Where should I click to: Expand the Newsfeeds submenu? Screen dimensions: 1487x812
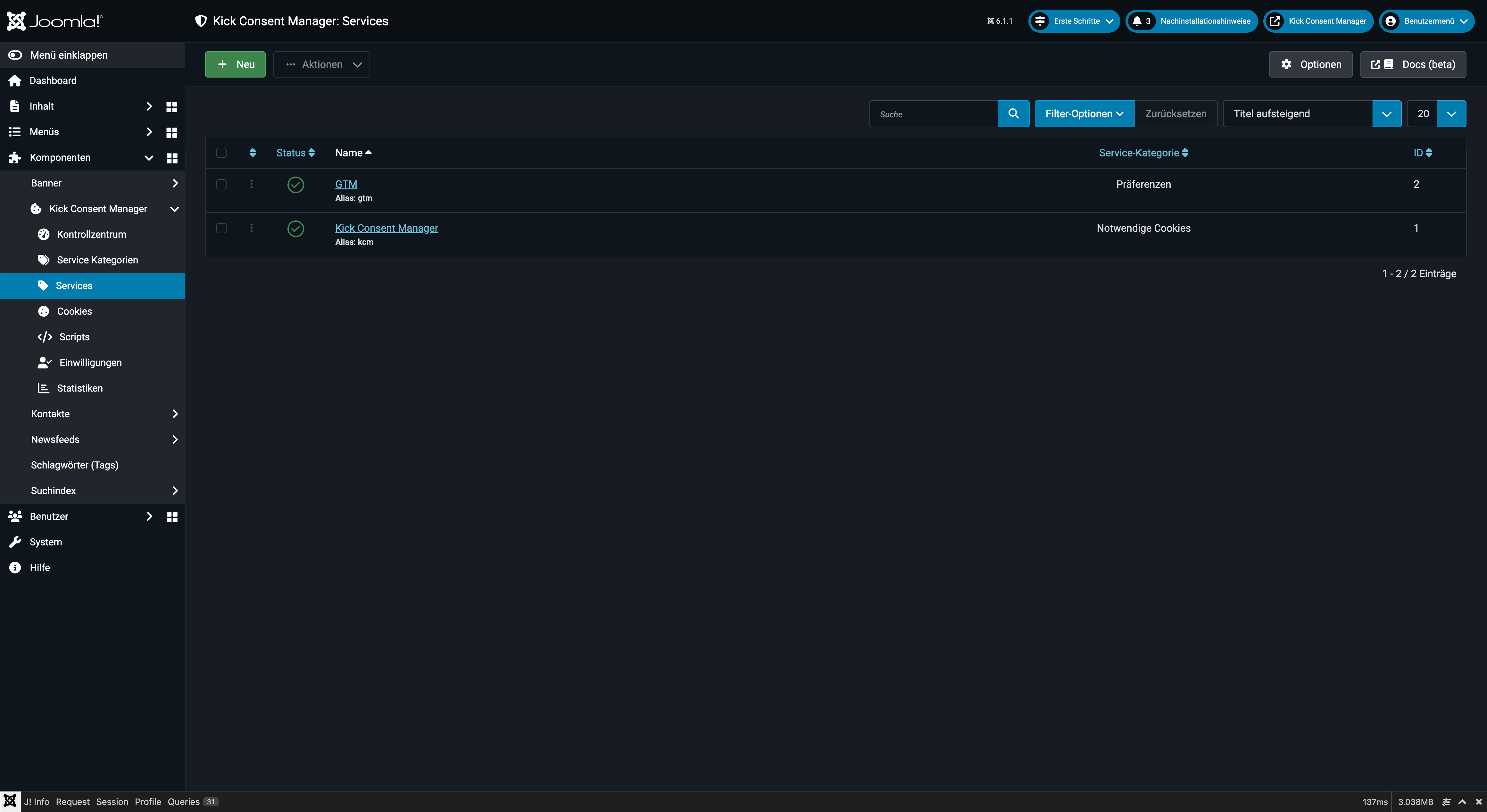coord(175,440)
